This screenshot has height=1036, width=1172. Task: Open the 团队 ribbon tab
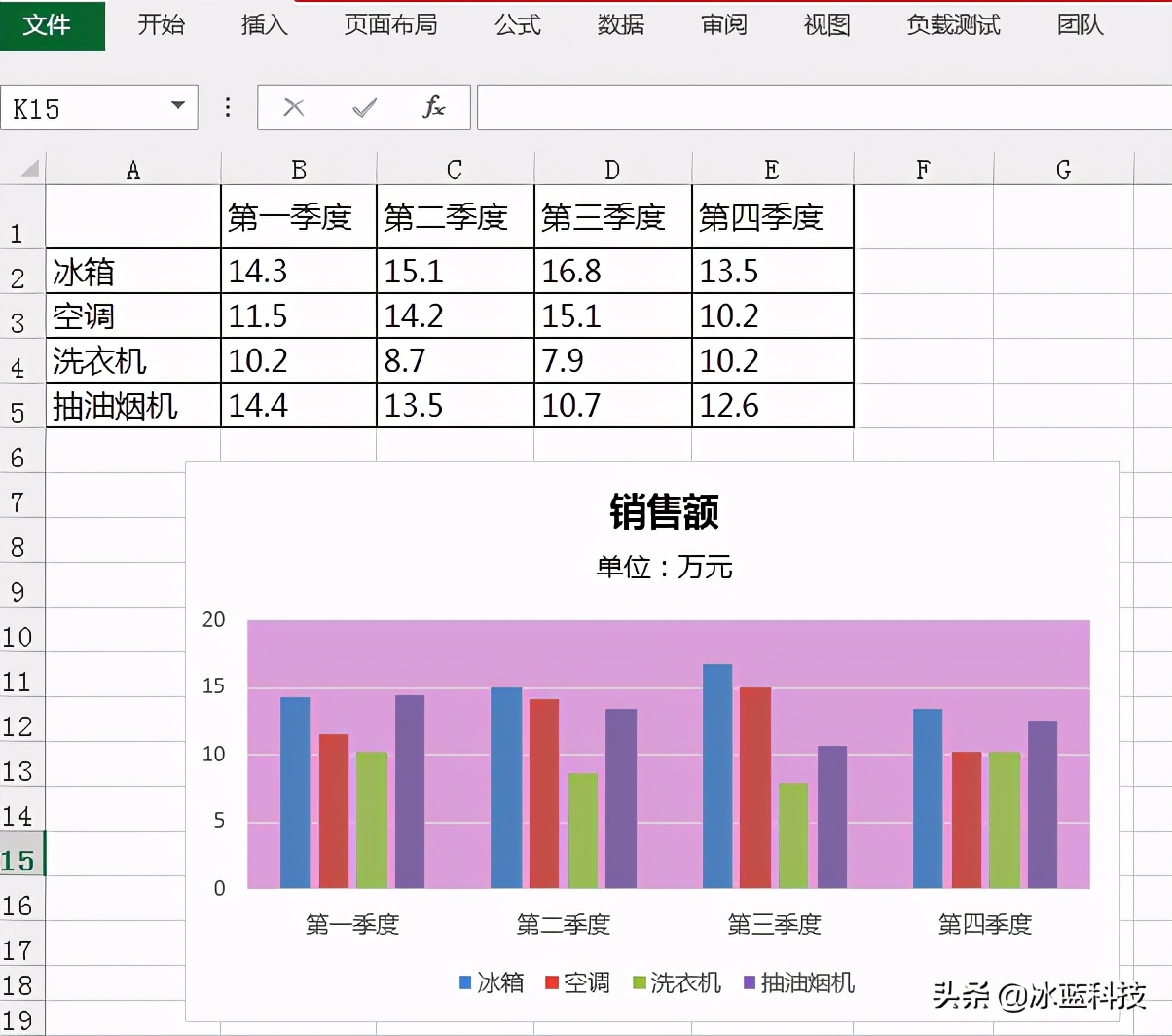pyautogui.click(x=1080, y=24)
